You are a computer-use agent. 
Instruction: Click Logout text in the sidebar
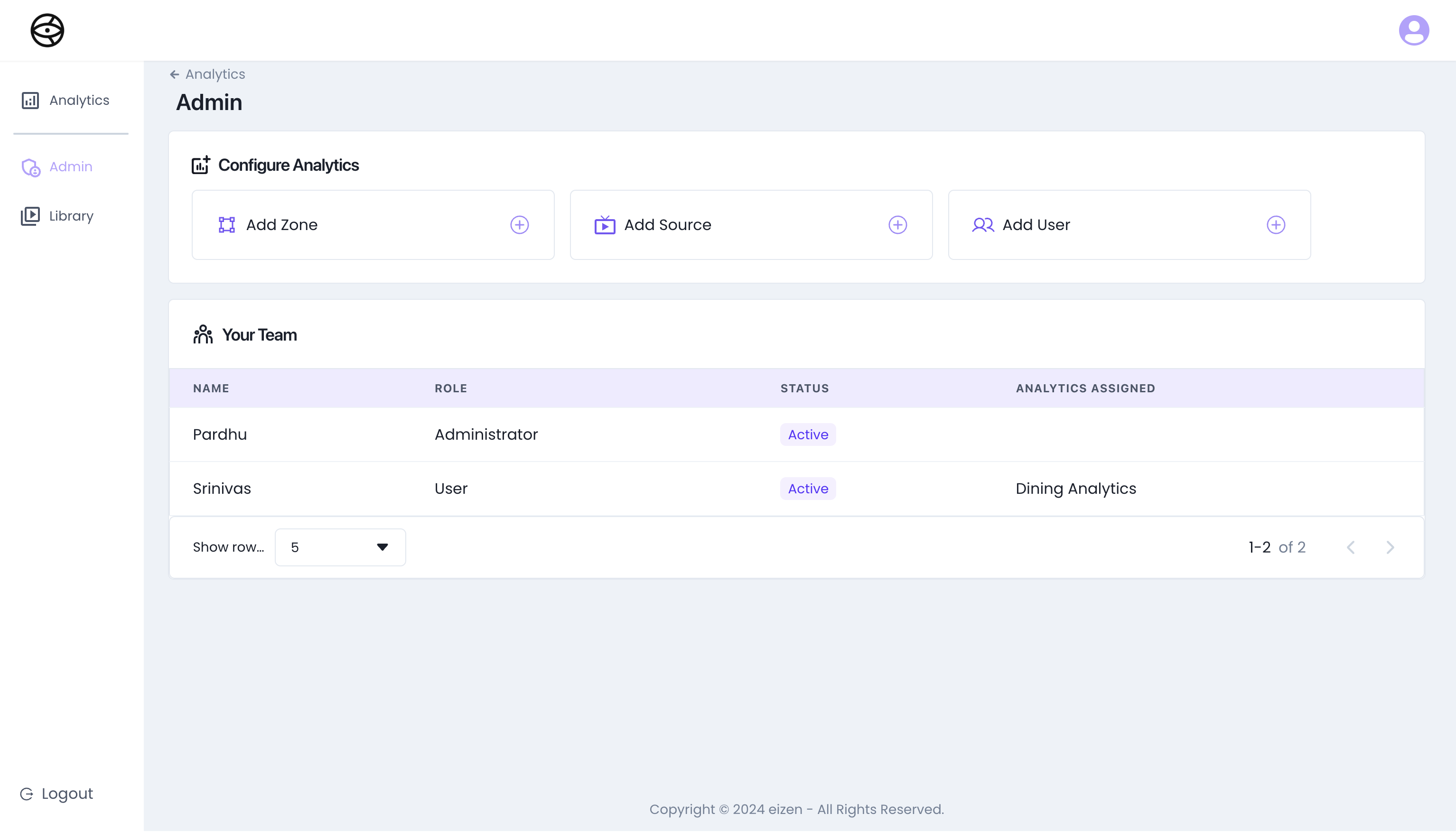[67, 794]
